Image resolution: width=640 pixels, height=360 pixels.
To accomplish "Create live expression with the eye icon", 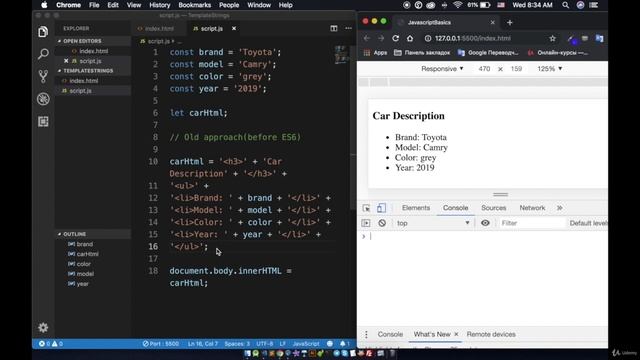I will coord(485,223).
